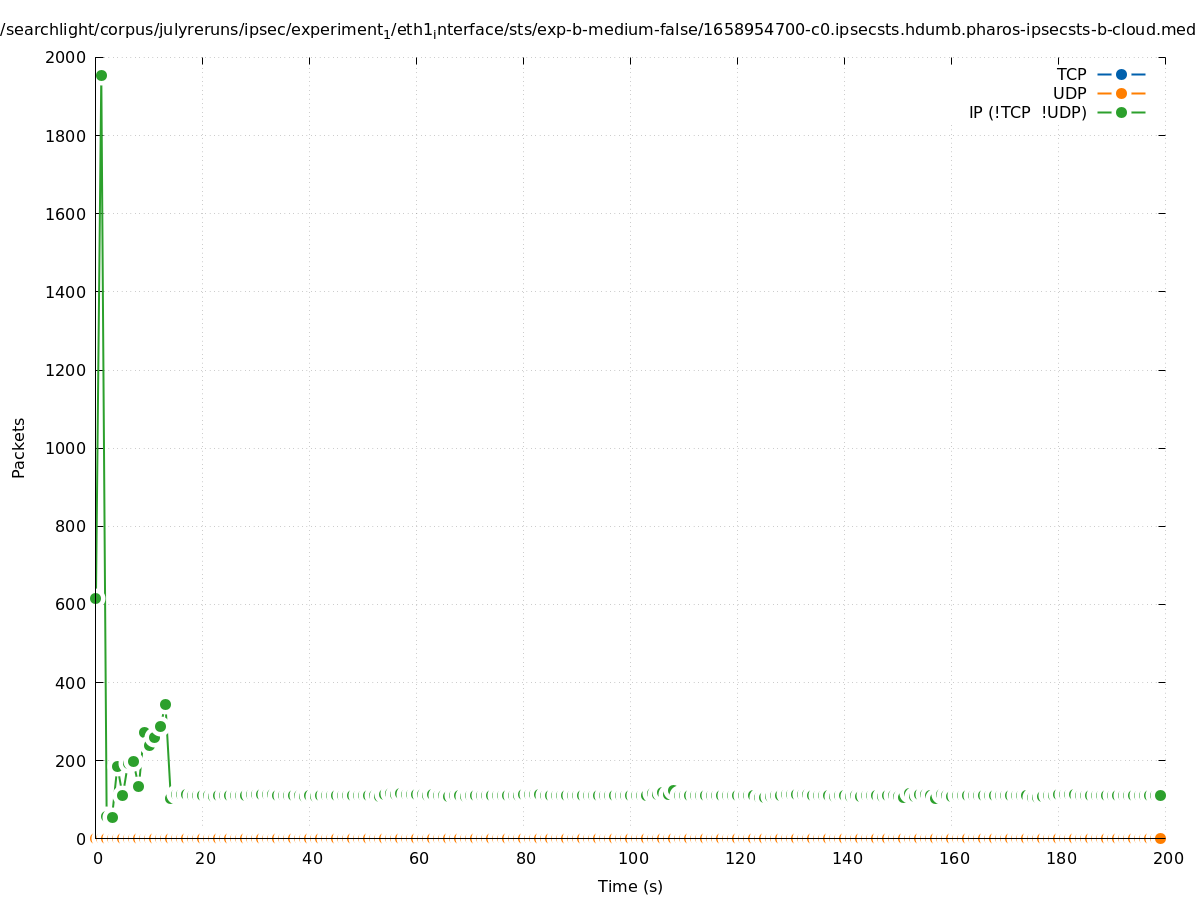1197x900 pixels.
Task: Click the file path chart title
Action: coord(598,30)
